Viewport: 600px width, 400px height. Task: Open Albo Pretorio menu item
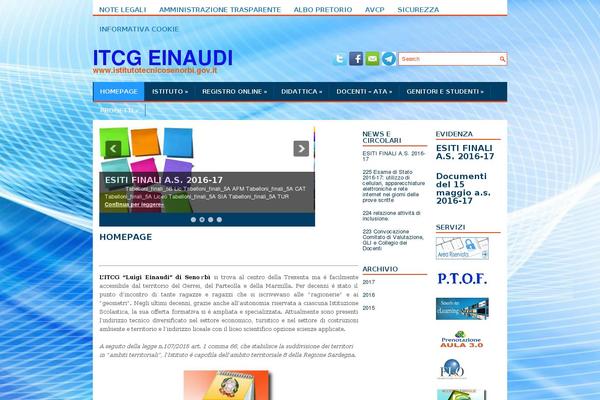point(323,10)
